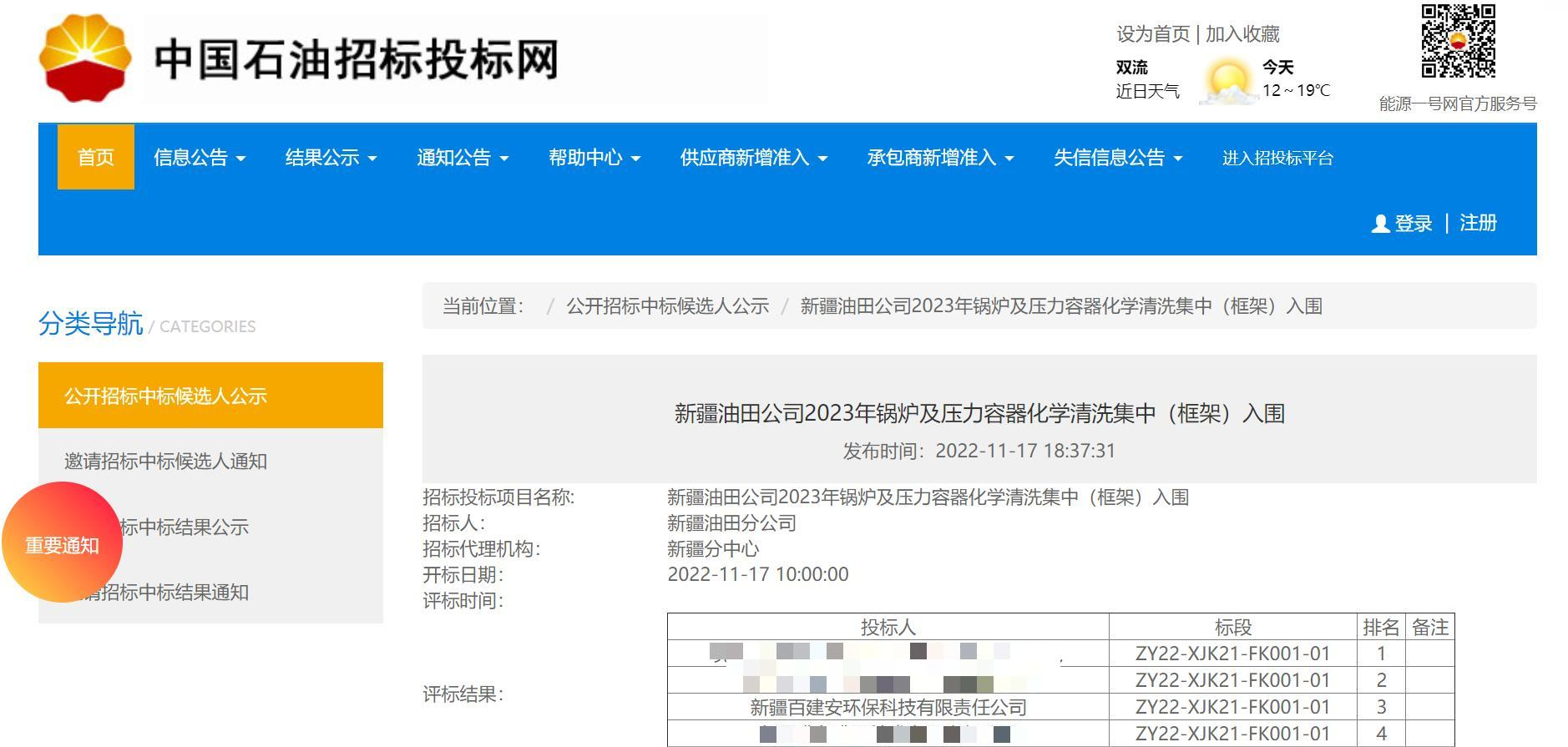Select sidebar item ending 标中标结果公示
The height and width of the screenshot is (747, 1568).
pos(210,527)
